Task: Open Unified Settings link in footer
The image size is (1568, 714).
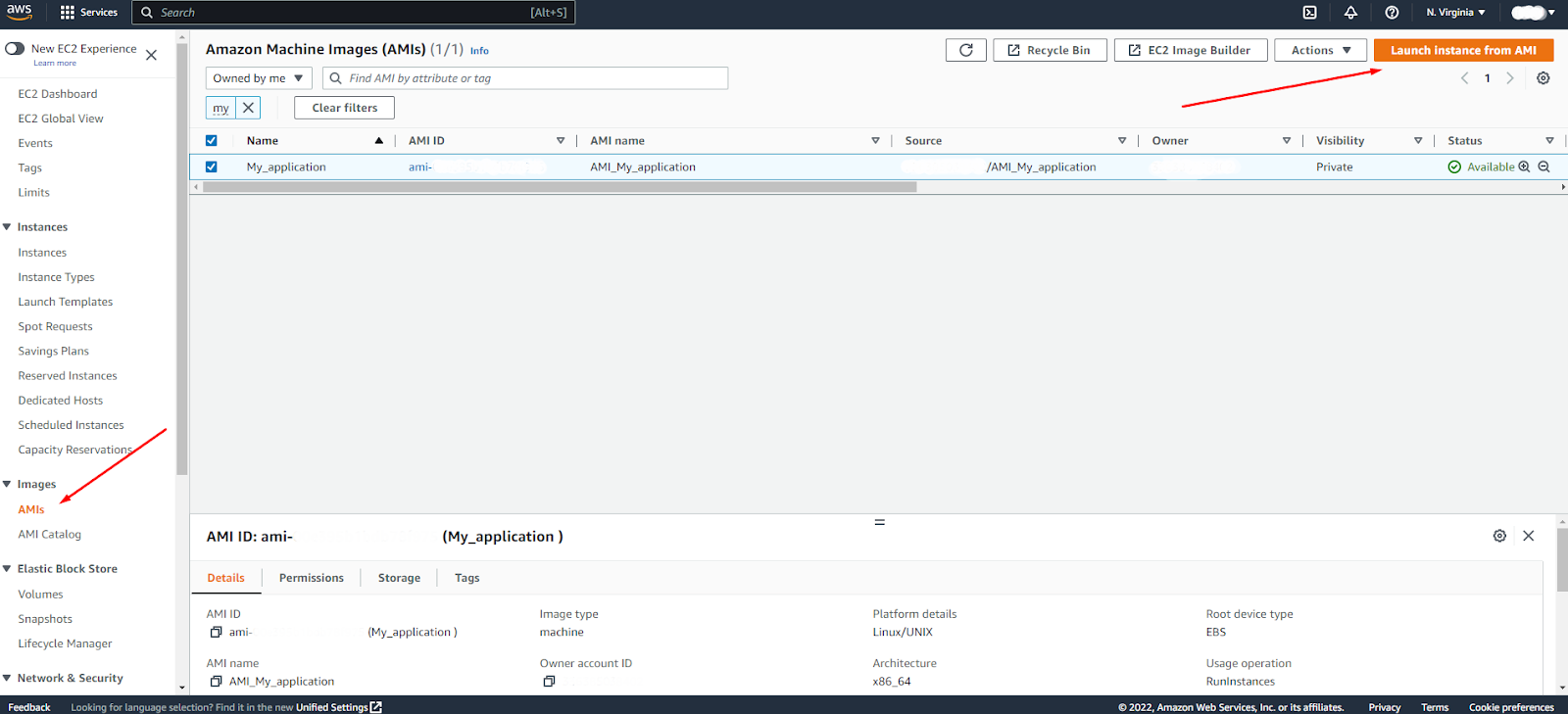Action: (332, 707)
